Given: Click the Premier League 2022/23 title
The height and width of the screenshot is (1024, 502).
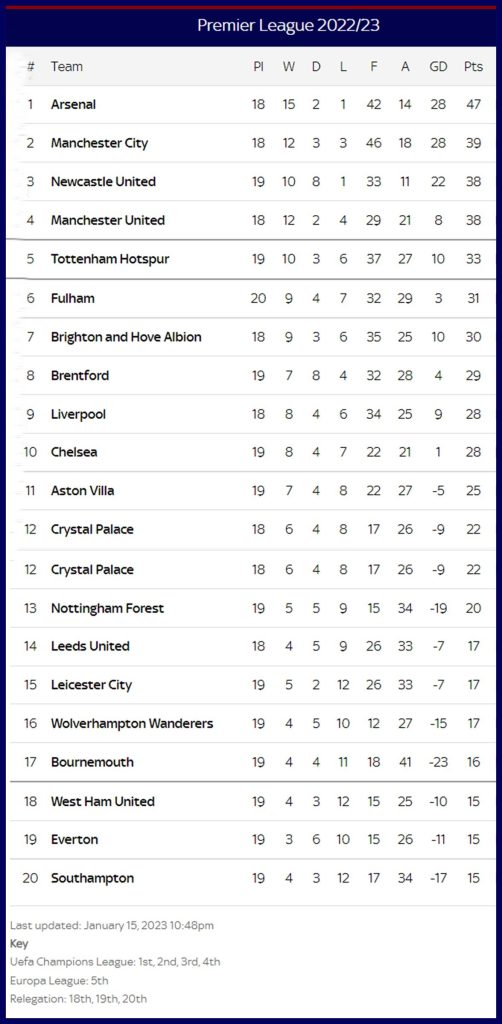Looking at the screenshot, I should [289, 25].
